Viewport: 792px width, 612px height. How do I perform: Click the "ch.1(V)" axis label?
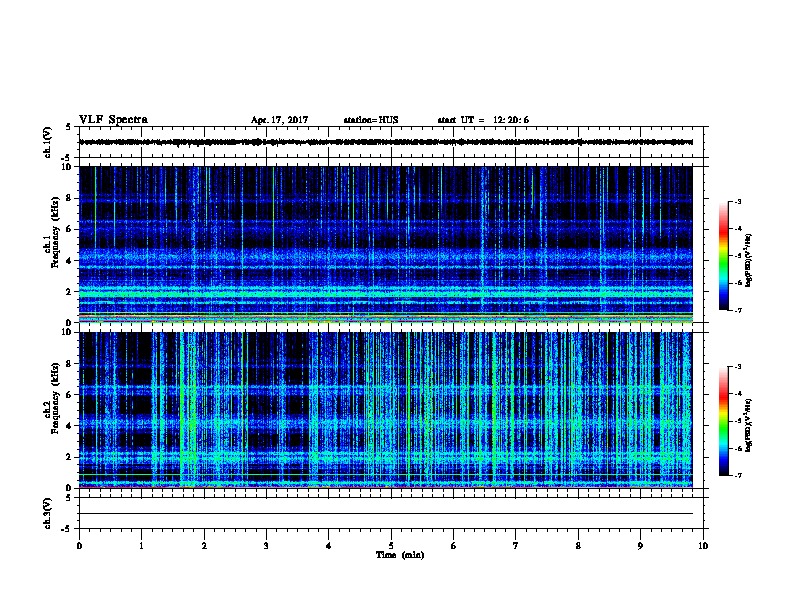coord(47,142)
